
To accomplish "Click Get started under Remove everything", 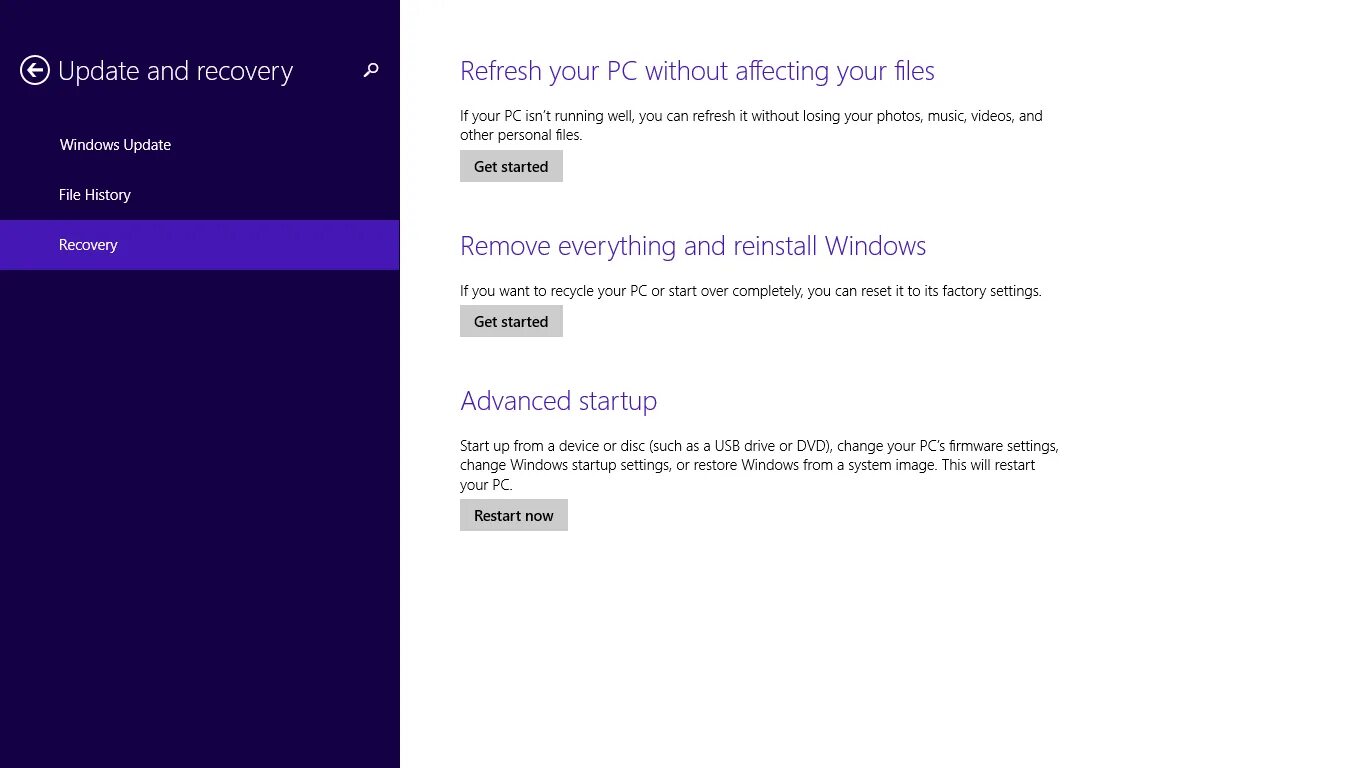I will 511,321.
